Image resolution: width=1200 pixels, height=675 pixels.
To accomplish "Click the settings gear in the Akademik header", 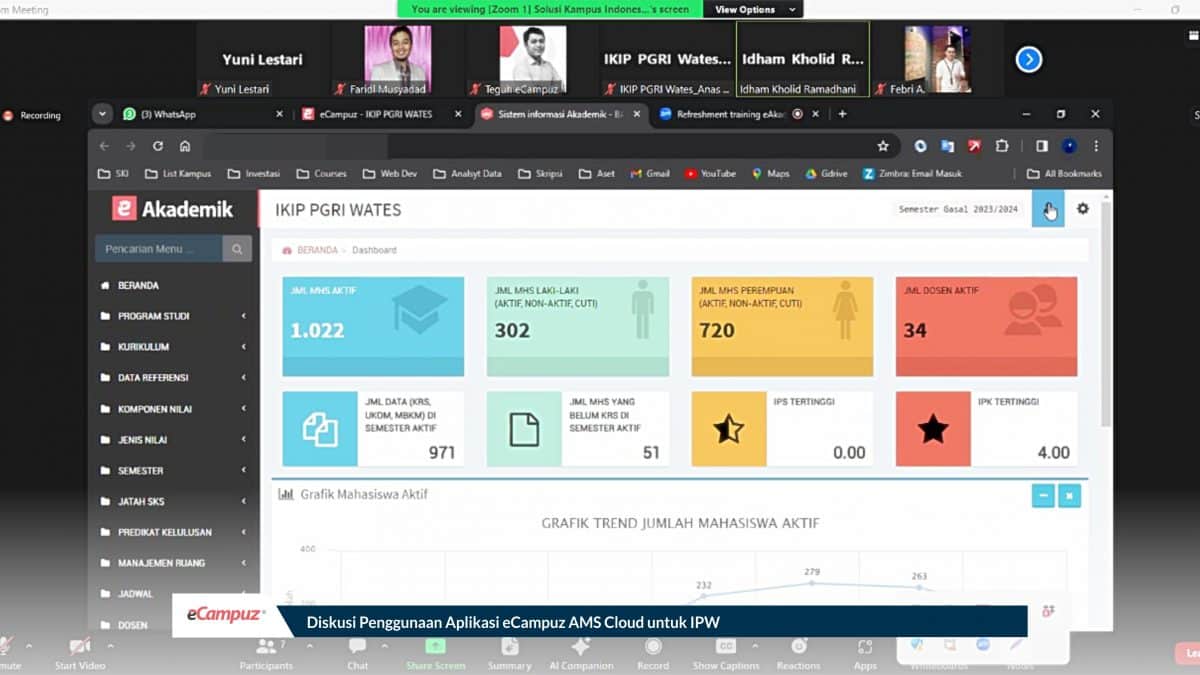I will point(1081,208).
